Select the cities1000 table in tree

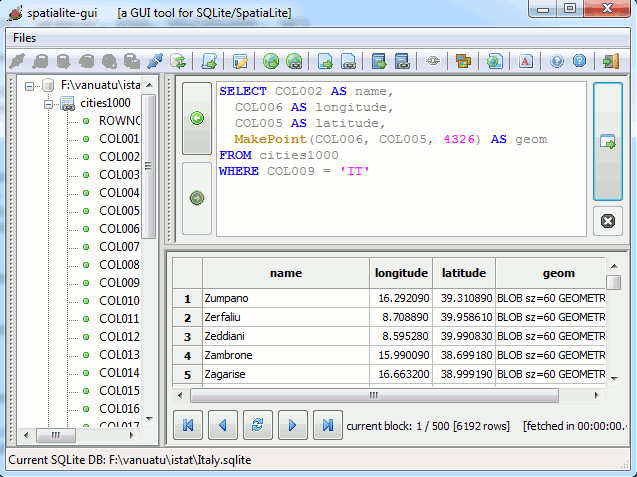coord(105,103)
